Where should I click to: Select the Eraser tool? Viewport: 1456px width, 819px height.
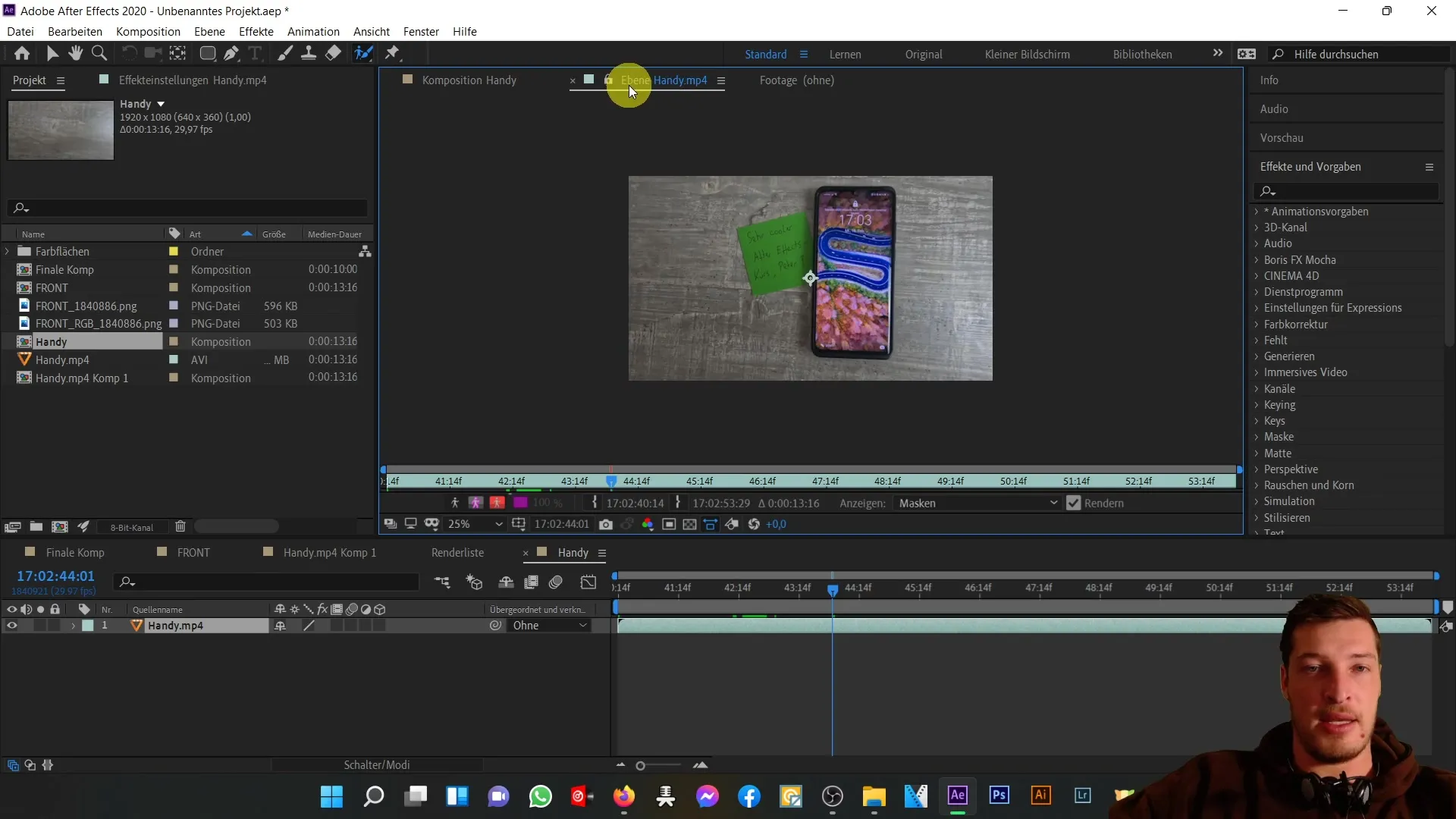pos(333,53)
